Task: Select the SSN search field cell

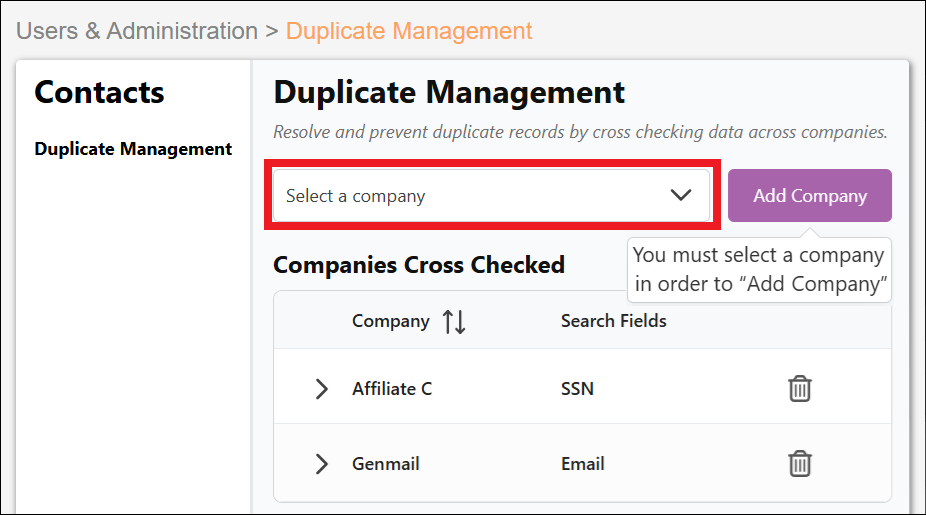Action: [x=577, y=389]
